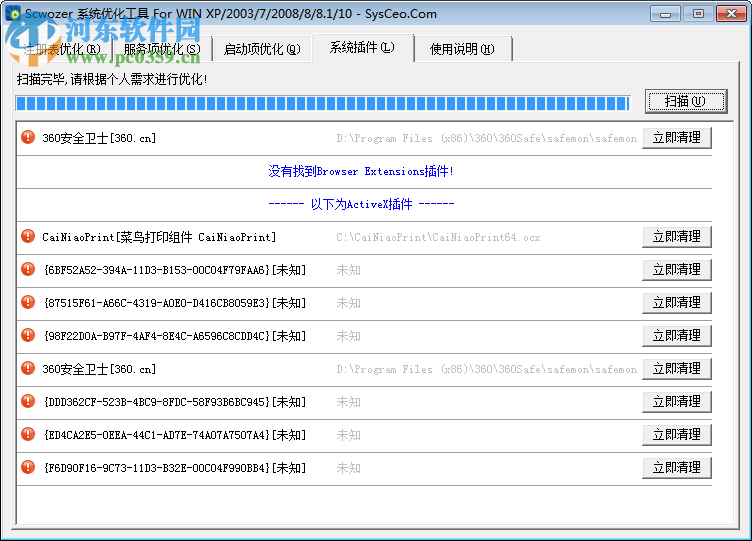
Task: Select the {DDD362CF-523B-4BC9-8FDC-58F93B6BC945} entry
Action: click(175, 402)
